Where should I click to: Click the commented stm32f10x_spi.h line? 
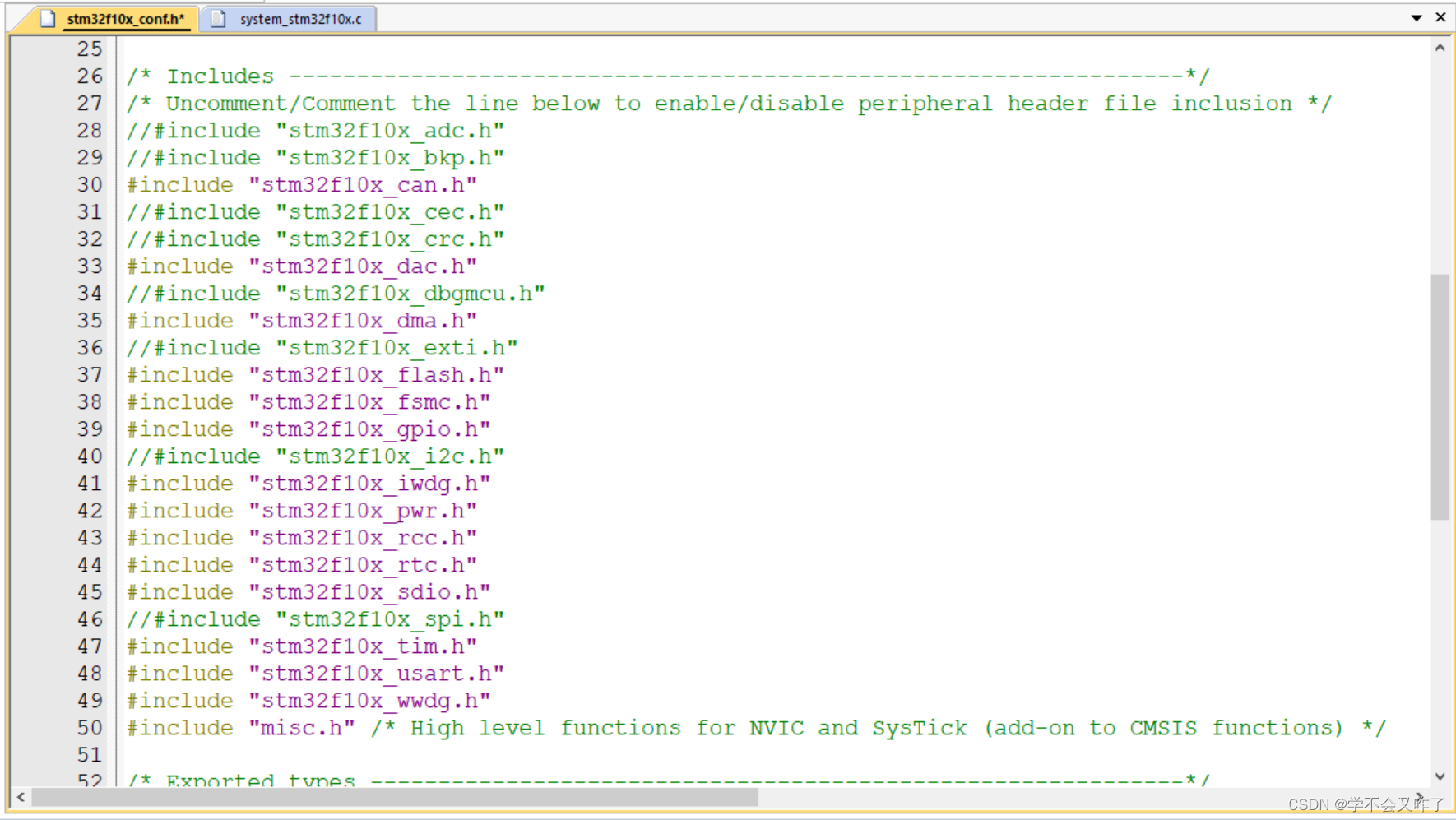[315, 619]
